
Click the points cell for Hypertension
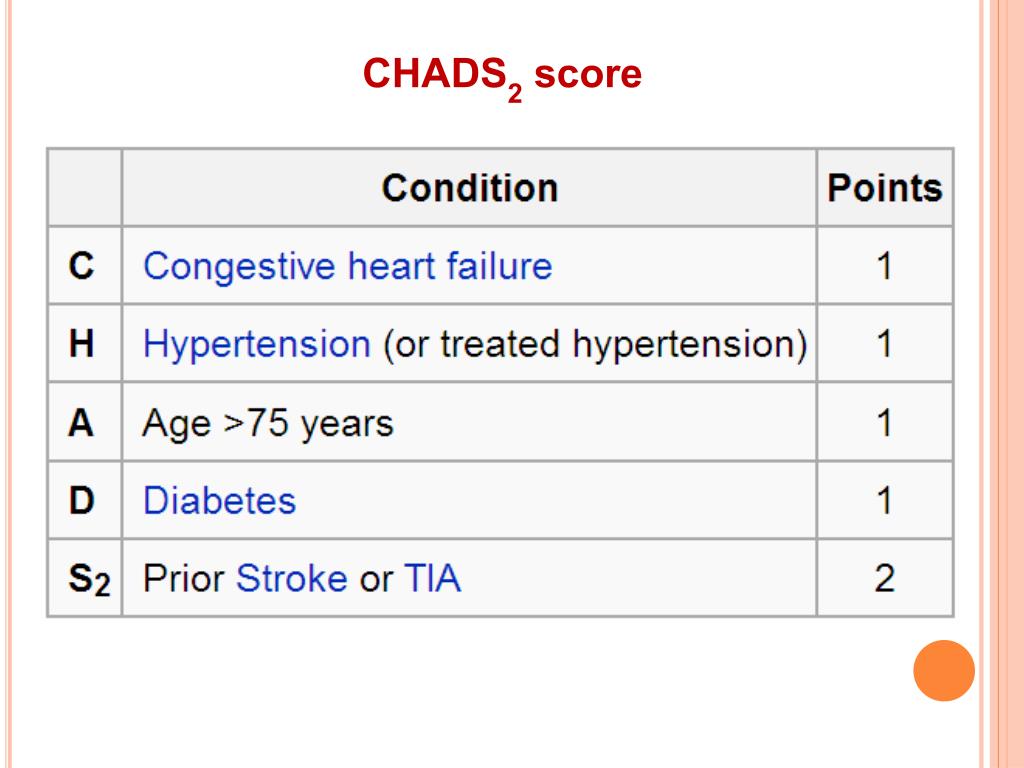click(885, 344)
